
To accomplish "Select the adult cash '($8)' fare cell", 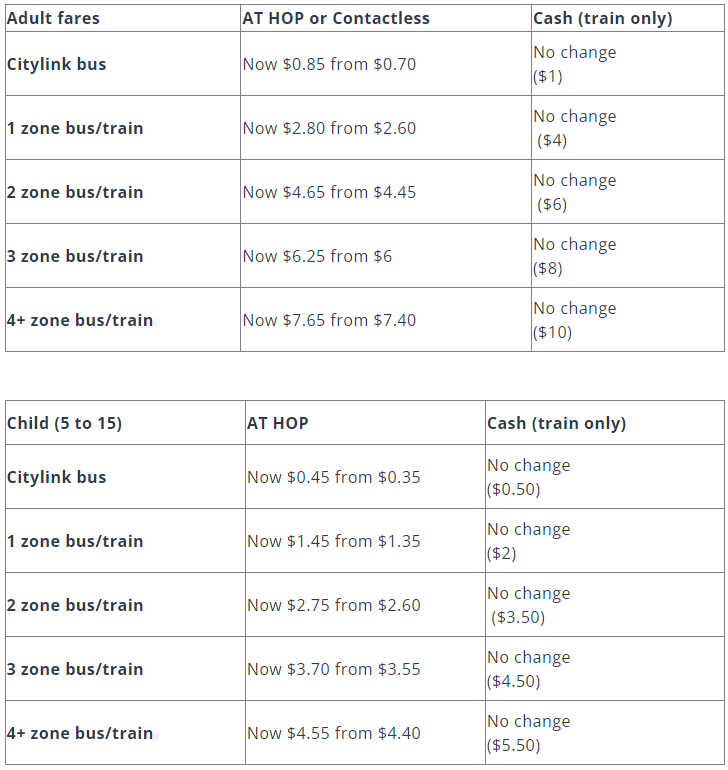I will [x=548, y=268].
